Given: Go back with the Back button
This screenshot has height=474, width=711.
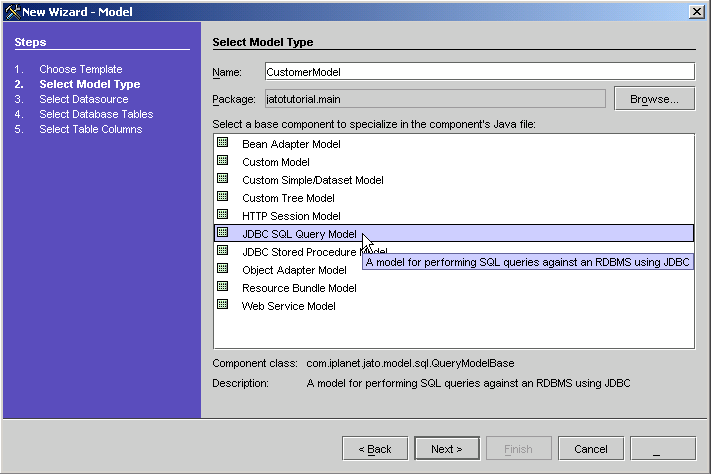Looking at the screenshot, I should coord(375,449).
